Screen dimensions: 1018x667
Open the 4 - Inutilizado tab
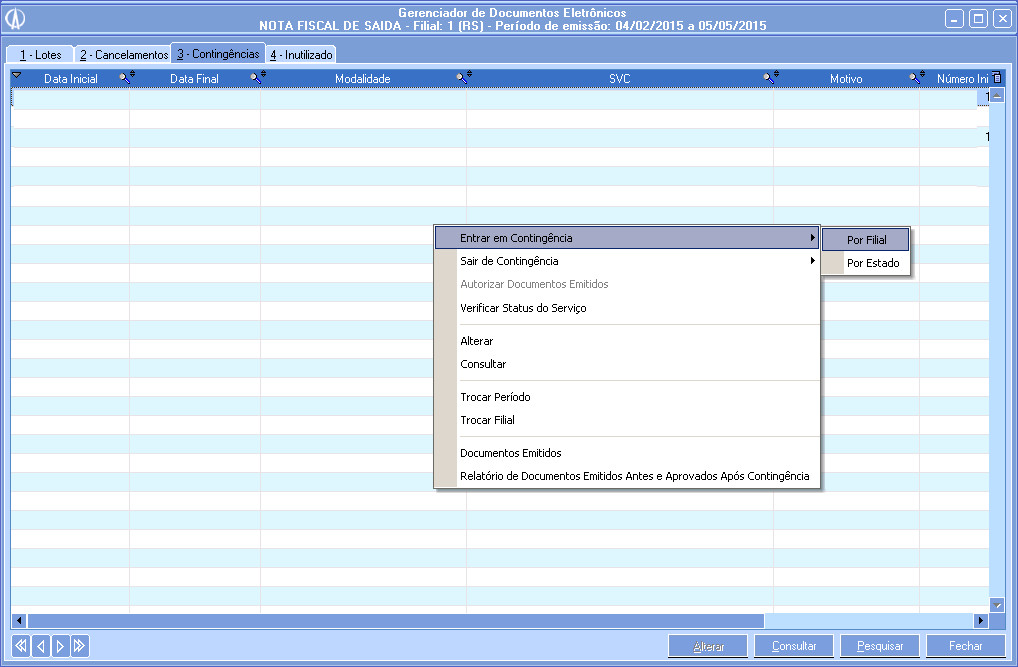(300, 55)
